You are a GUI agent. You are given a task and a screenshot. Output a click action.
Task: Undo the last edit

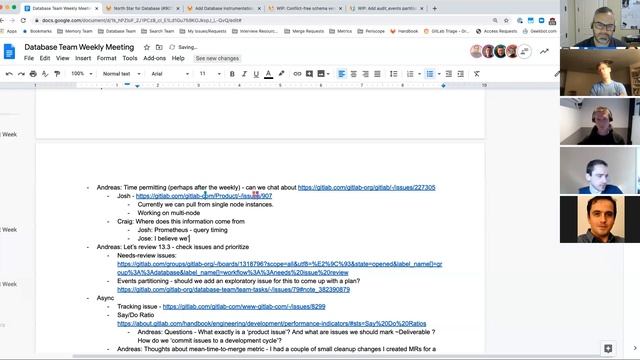(9, 74)
